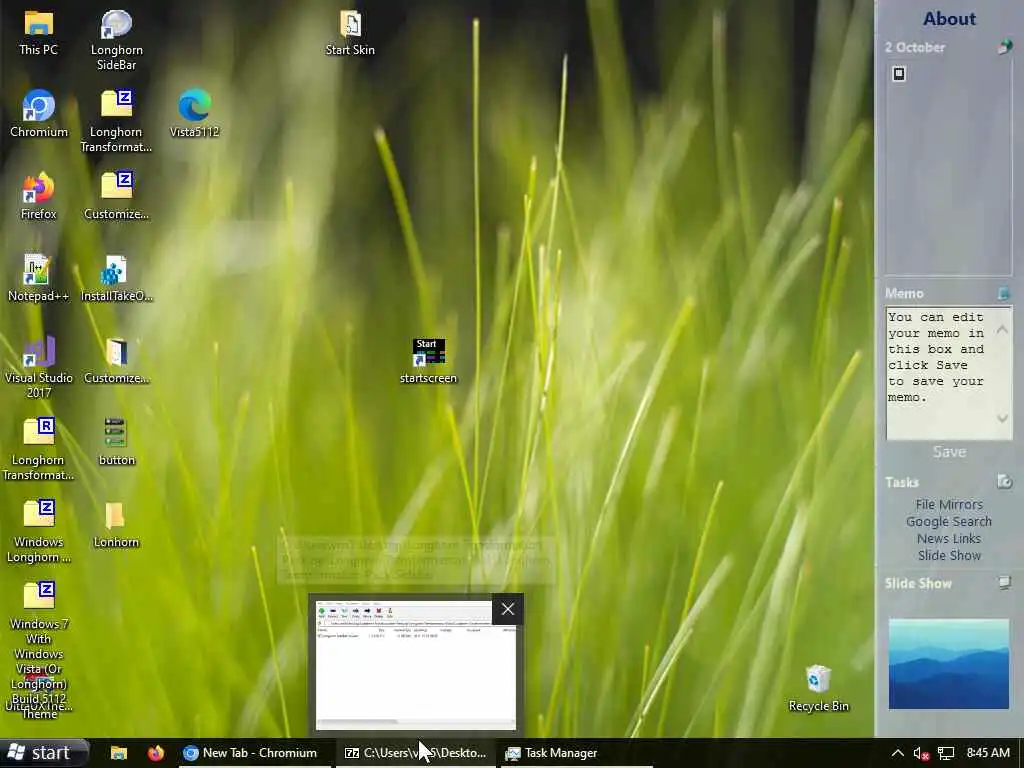Click the calendar icon beside 2 October
The image size is (1024, 768).
[x=1004, y=47]
